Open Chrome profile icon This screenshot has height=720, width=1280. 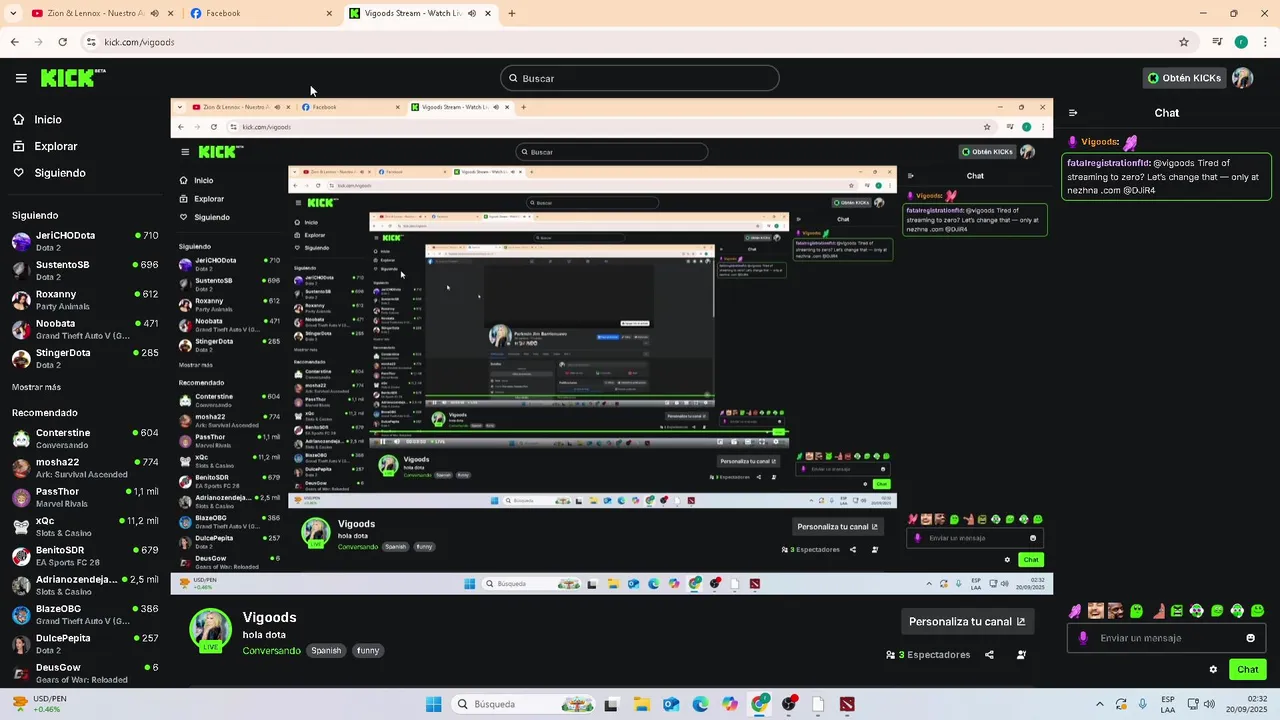[x=1241, y=42]
